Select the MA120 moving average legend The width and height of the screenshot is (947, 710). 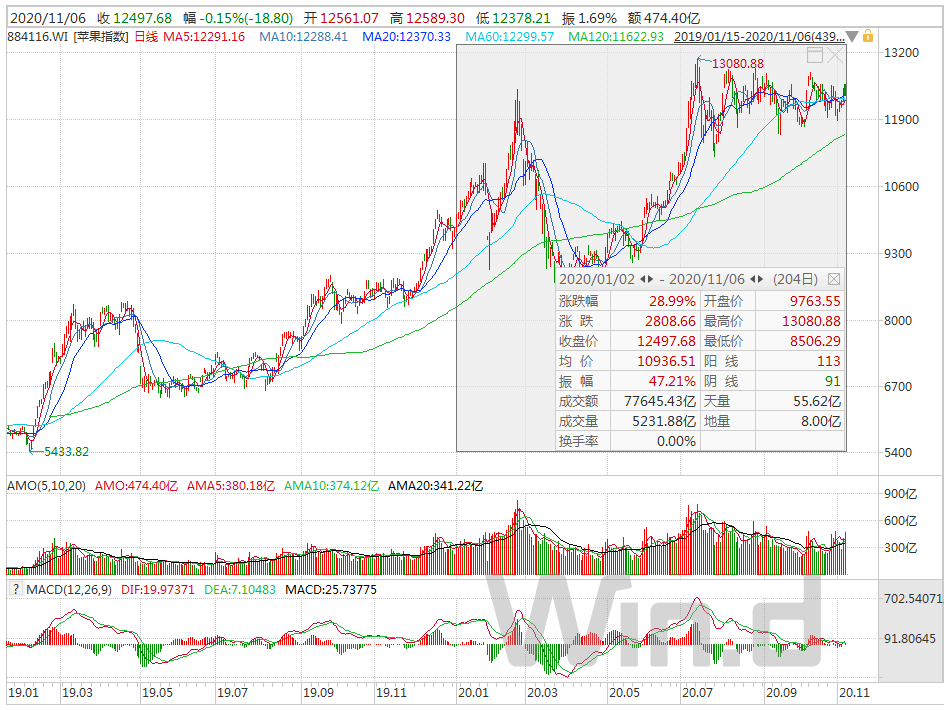(615, 37)
